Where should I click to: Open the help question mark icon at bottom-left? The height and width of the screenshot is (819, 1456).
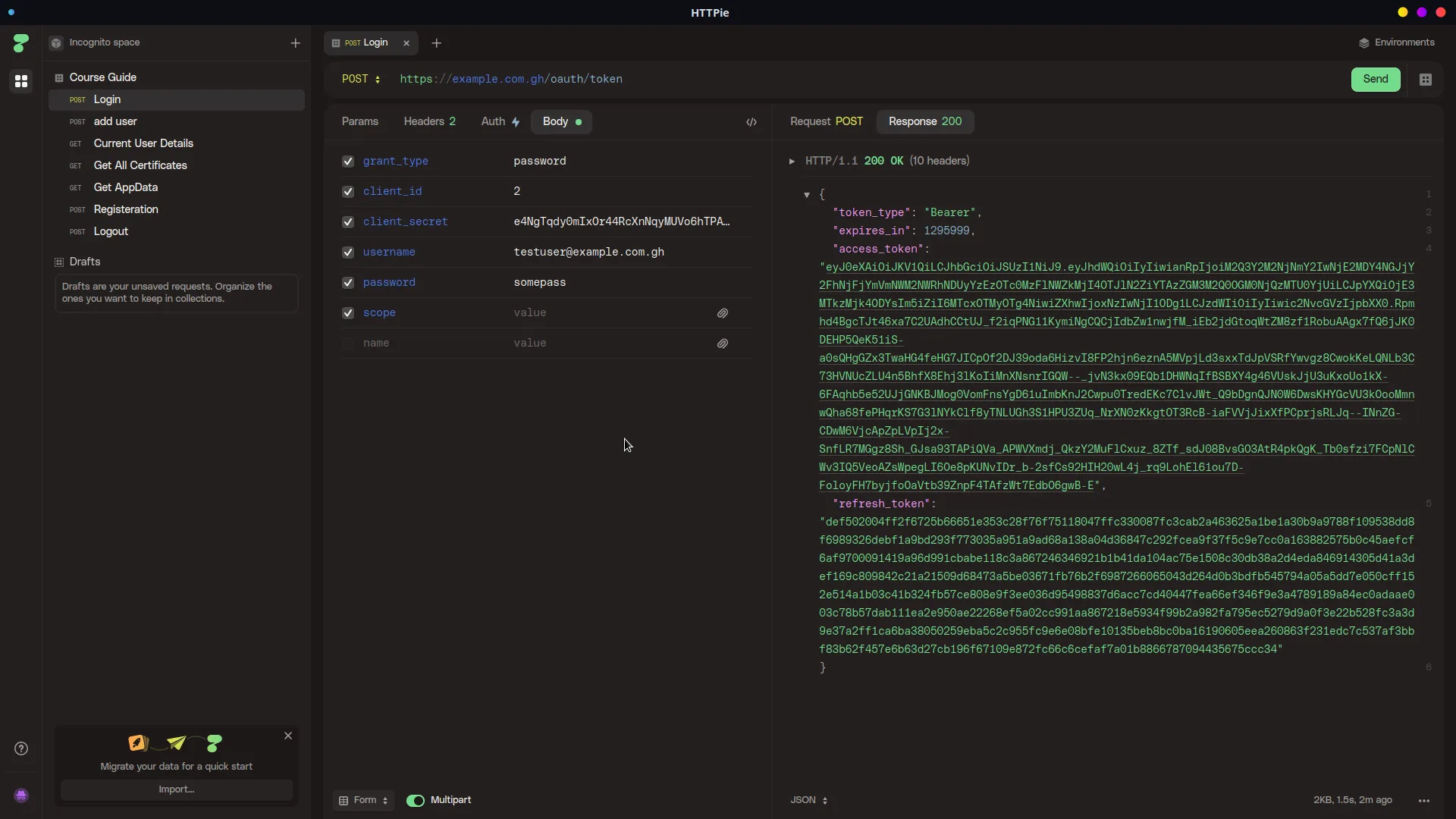(x=20, y=748)
